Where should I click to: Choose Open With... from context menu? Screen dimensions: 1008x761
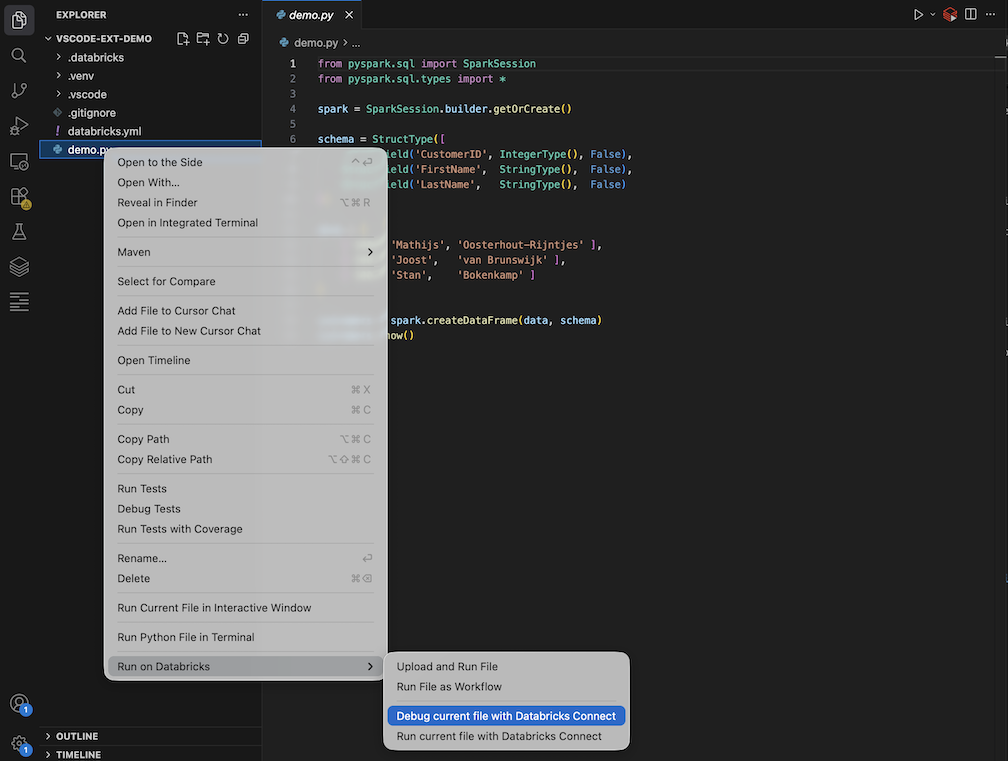click(245, 183)
